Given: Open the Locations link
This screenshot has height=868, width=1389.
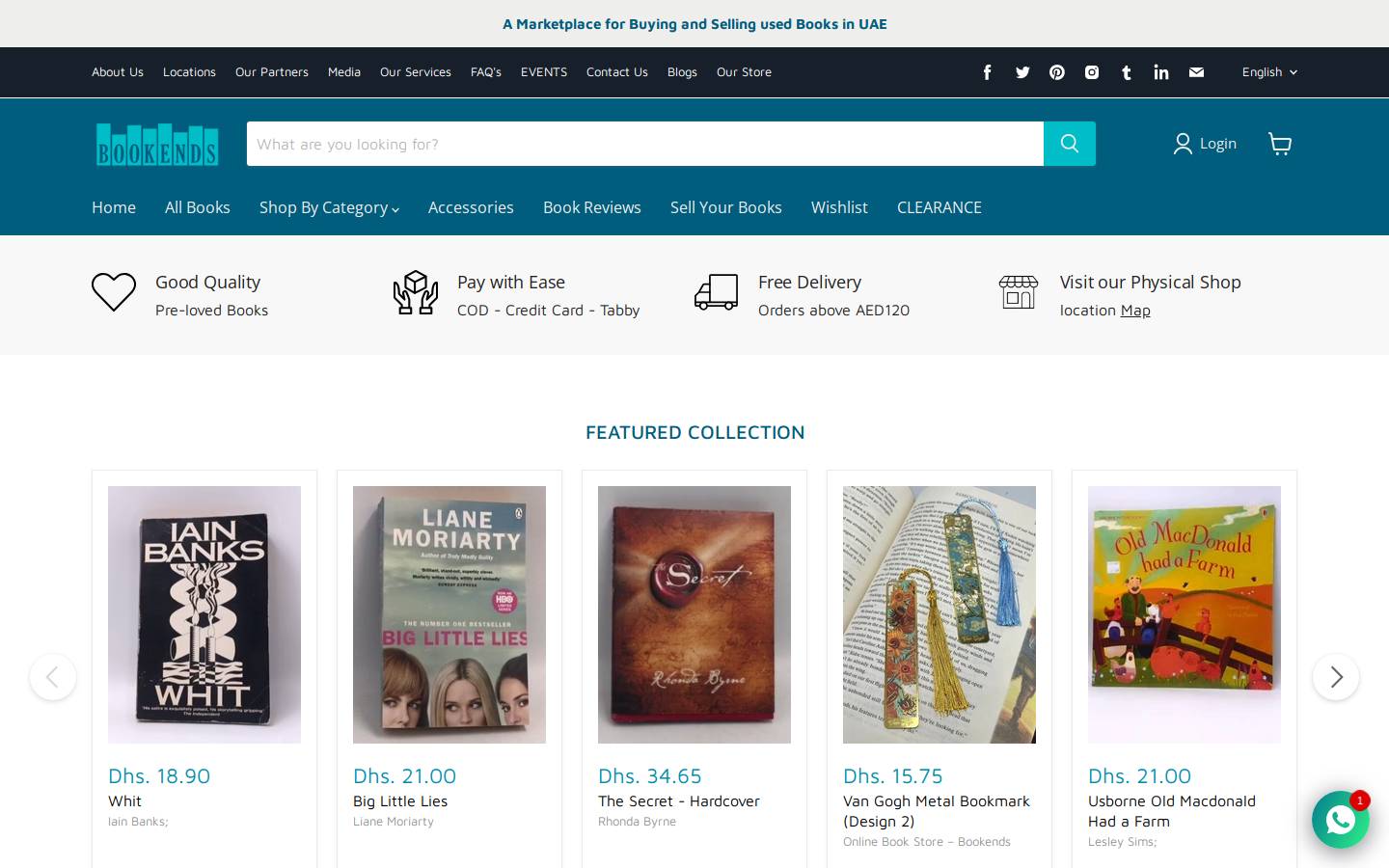Looking at the screenshot, I should 189,72.
